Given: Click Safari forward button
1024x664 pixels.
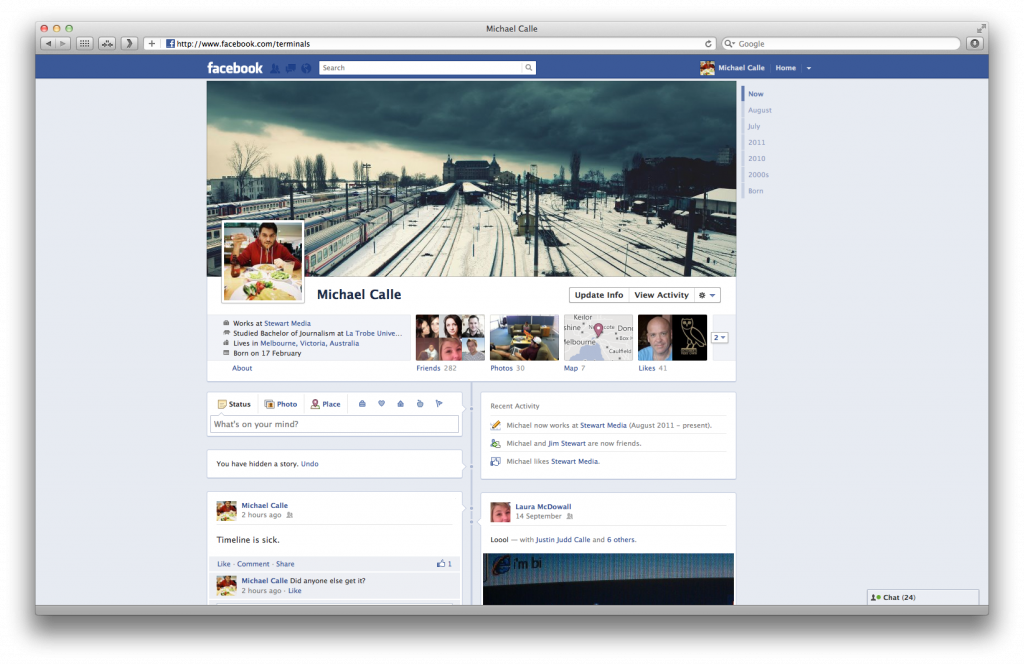Looking at the screenshot, I should pyautogui.click(x=63, y=44).
